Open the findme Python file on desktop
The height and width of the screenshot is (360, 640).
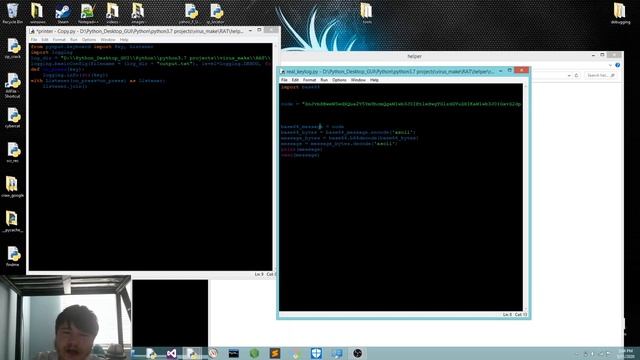click(x=13, y=256)
